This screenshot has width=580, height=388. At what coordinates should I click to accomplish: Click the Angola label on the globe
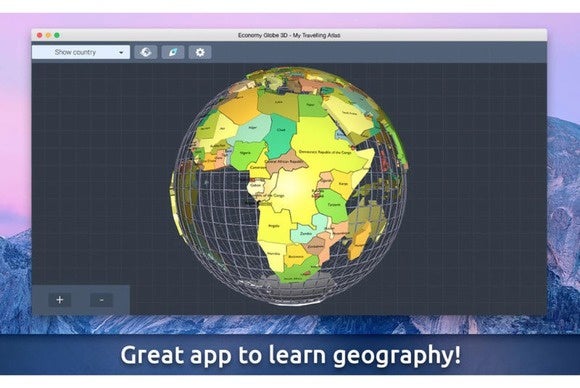click(x=274, y=225)
